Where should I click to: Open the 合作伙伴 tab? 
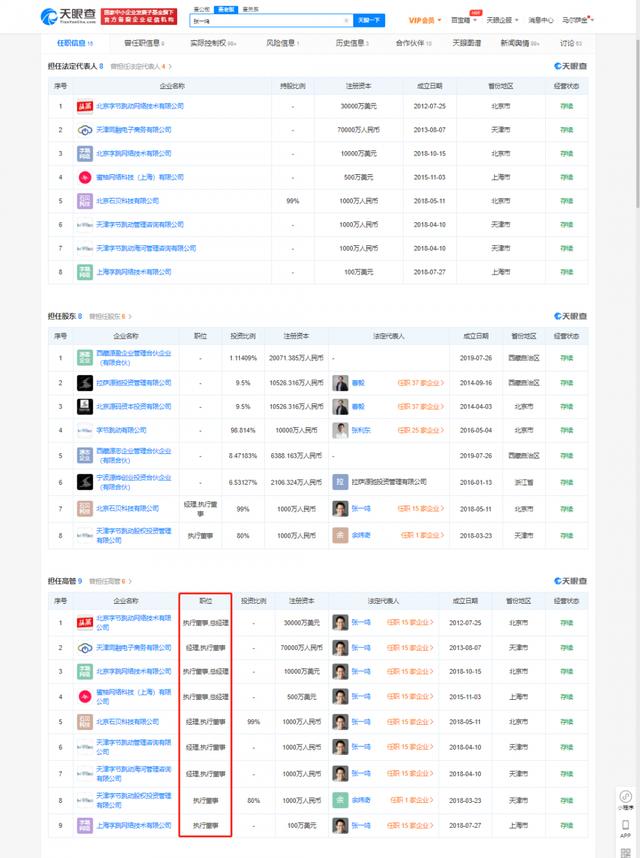(414, 43)
